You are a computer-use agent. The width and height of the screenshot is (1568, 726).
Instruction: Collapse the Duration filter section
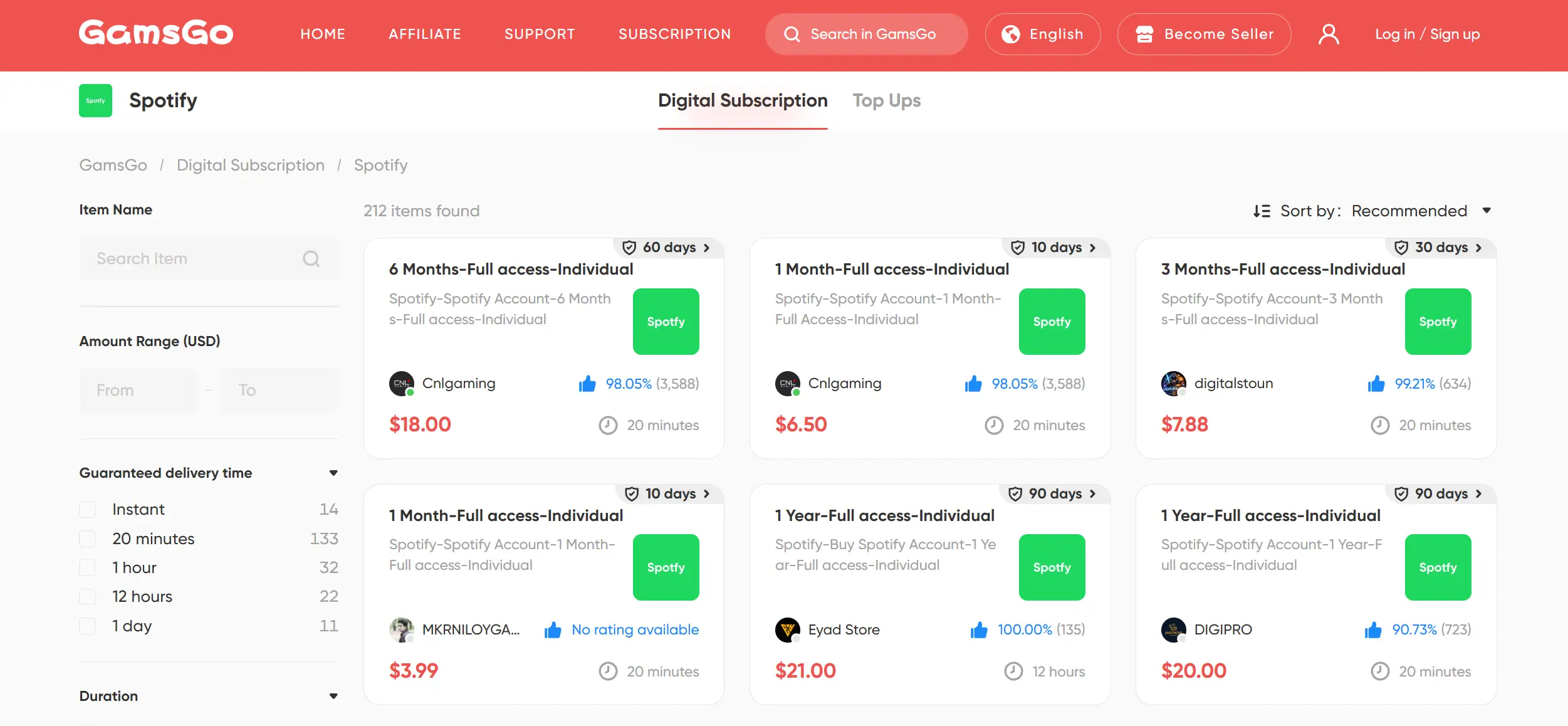tap(333, 696)
